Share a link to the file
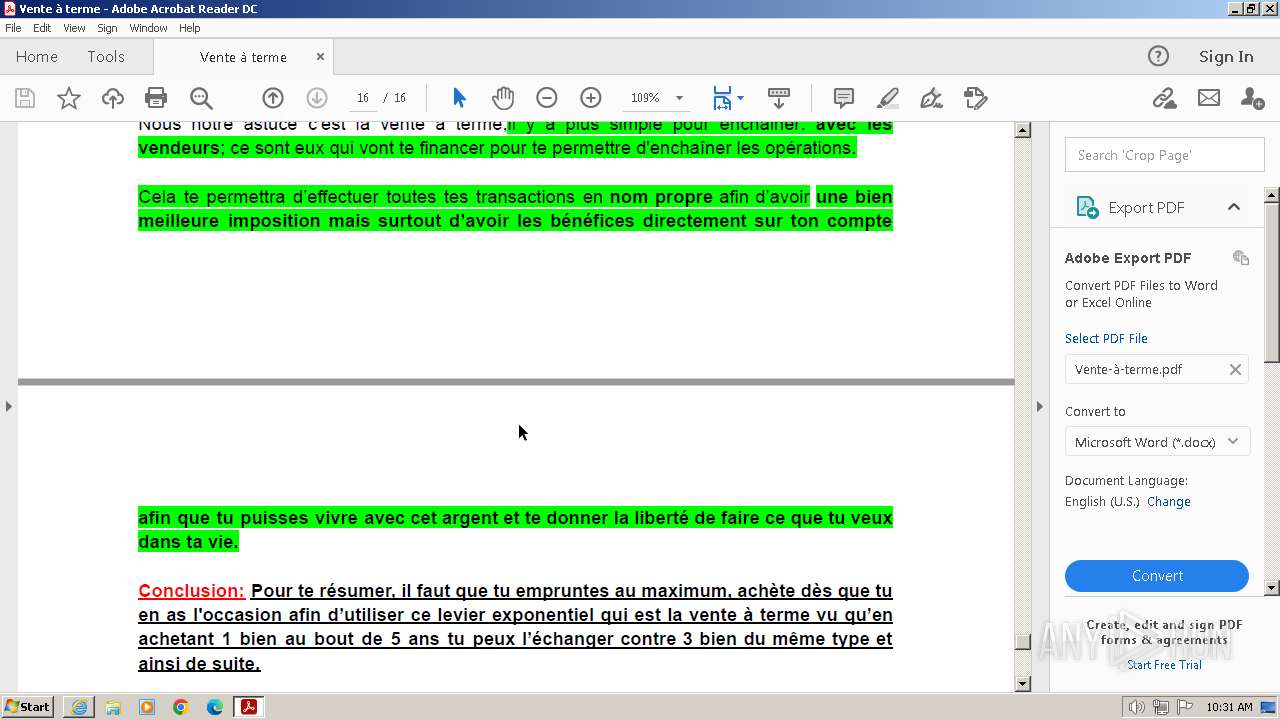Image resolution: width=1280 pixels, height=720 pixels. (x=1164, y=98)
